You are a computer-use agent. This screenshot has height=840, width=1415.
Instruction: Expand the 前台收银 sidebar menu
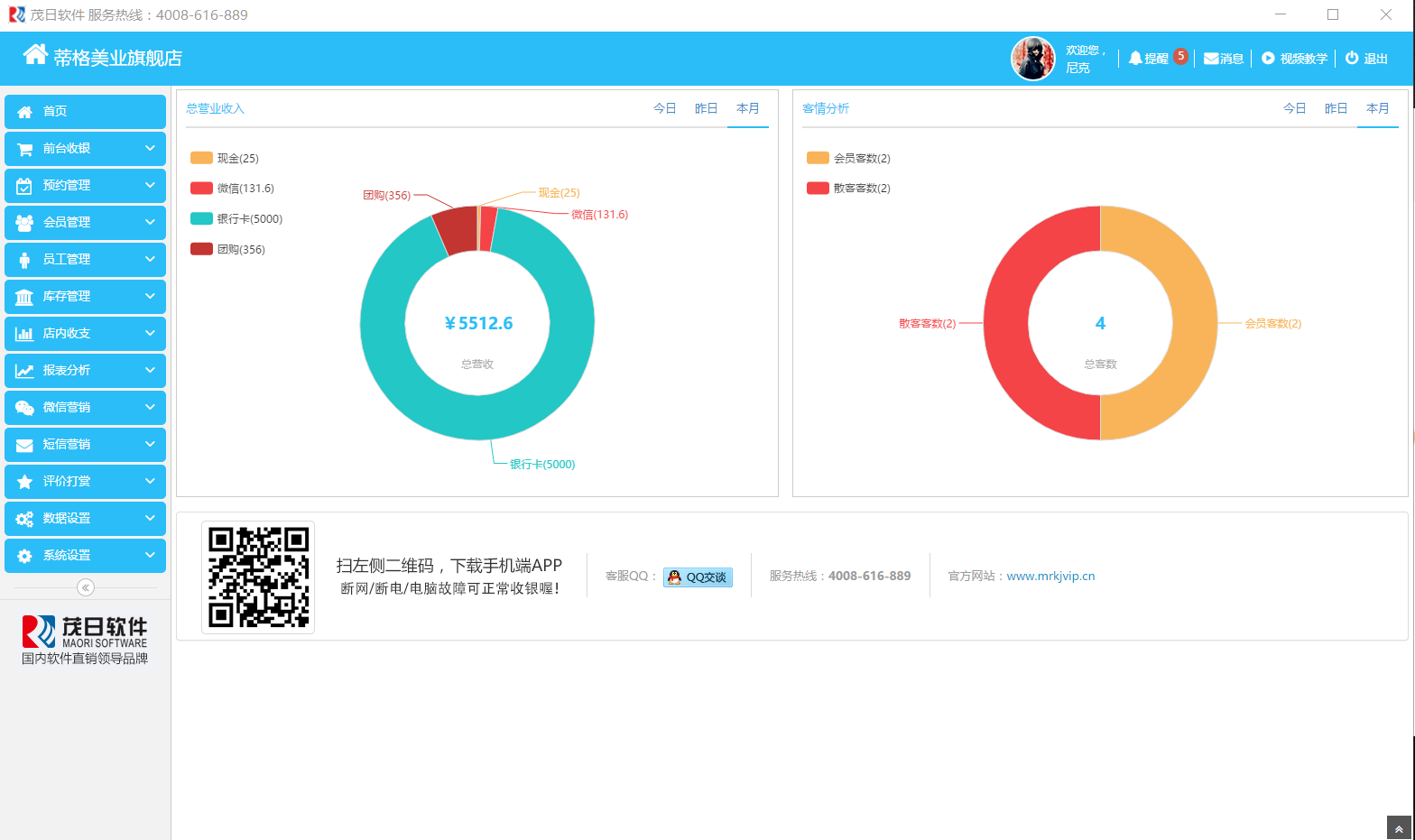tap(85, 149)
